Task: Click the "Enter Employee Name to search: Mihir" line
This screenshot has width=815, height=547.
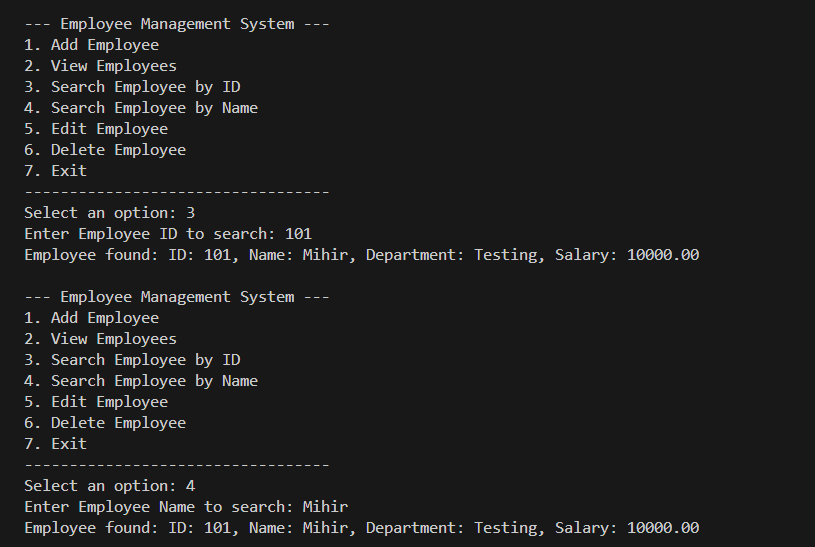Action: (x=186, y=507)
